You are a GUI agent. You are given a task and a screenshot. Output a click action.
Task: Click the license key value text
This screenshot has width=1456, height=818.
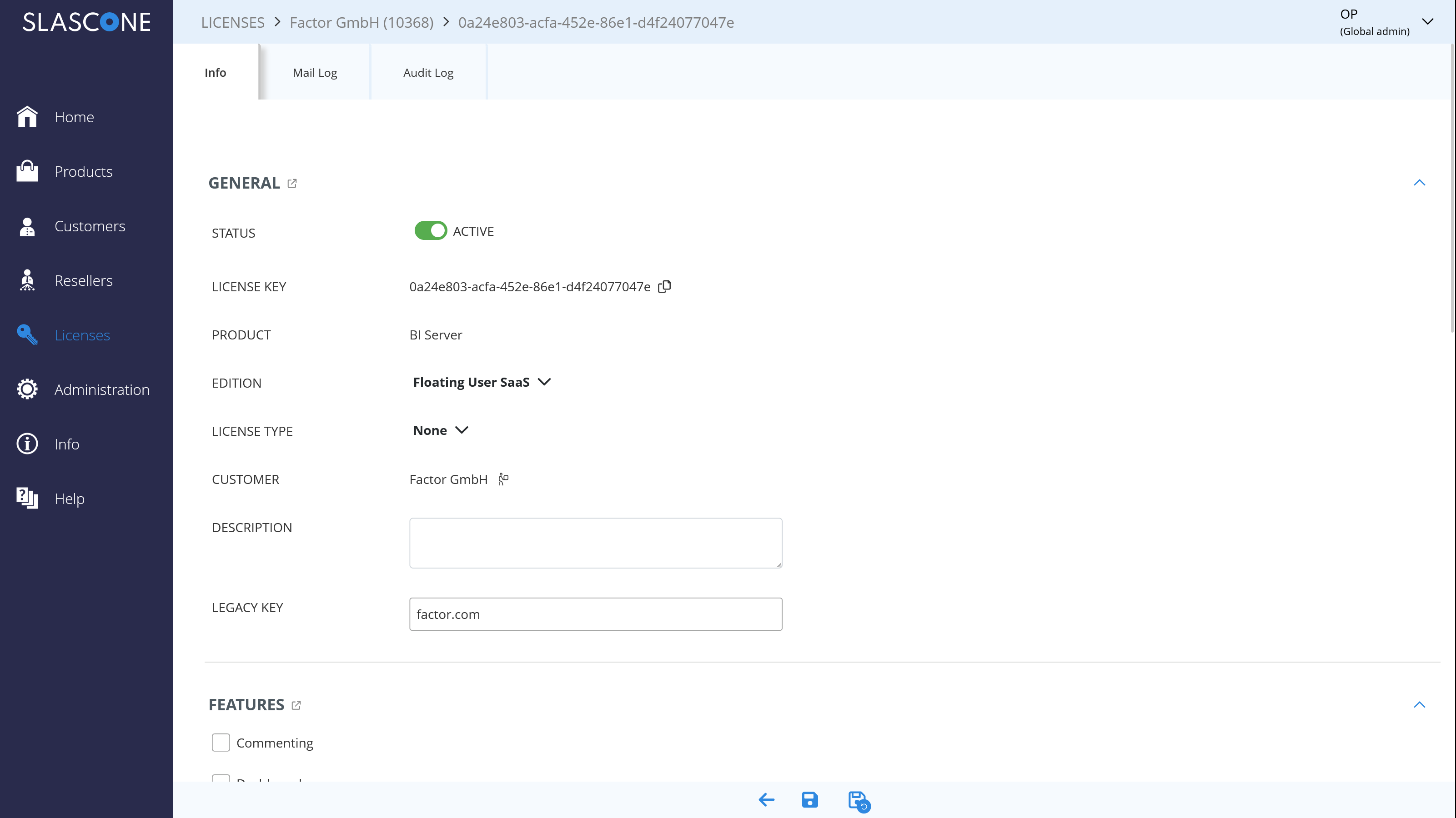click(530, 286)
